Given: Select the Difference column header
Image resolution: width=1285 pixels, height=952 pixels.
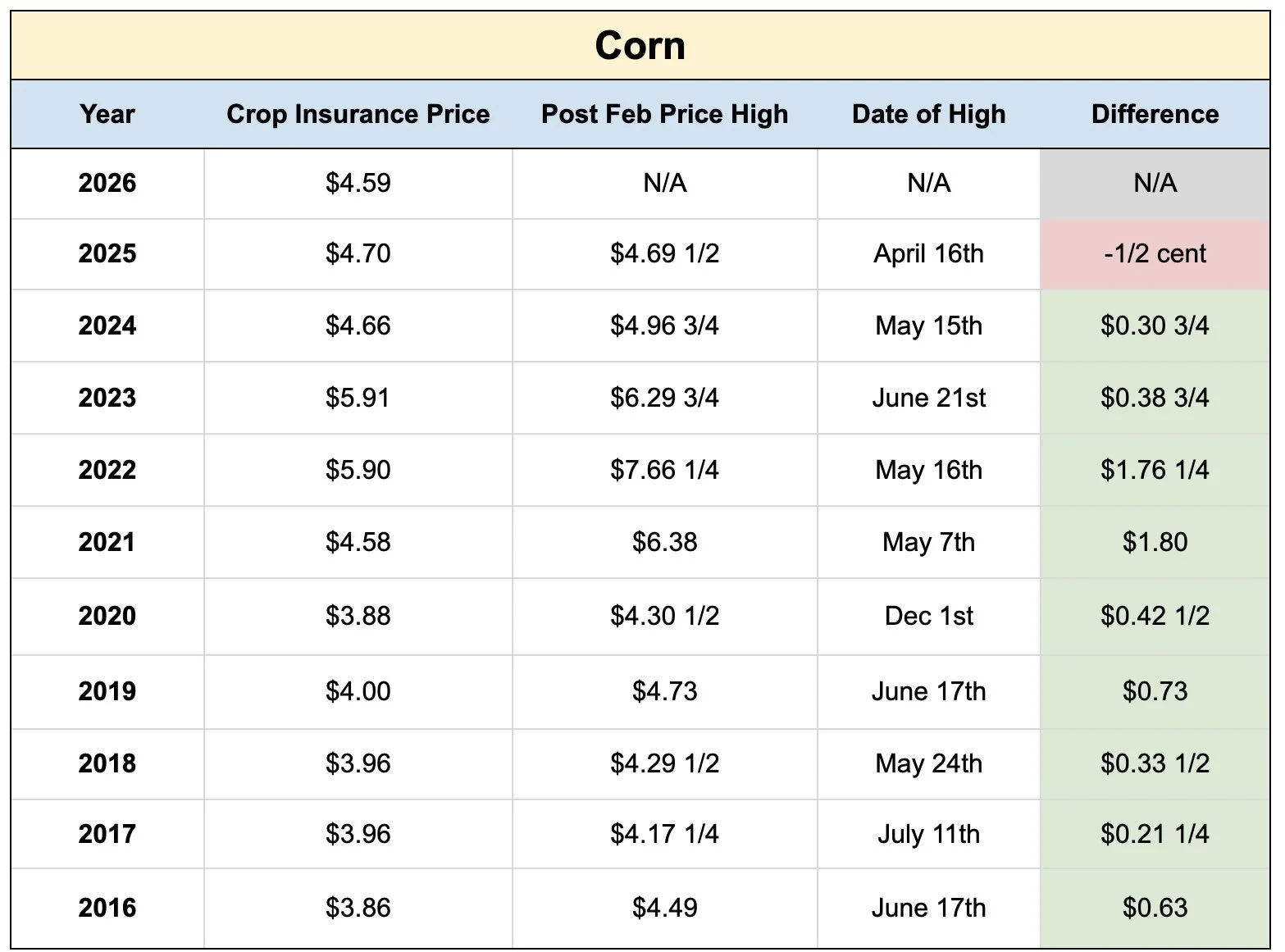Looking at the screenshot, I should coord(1155,114).
